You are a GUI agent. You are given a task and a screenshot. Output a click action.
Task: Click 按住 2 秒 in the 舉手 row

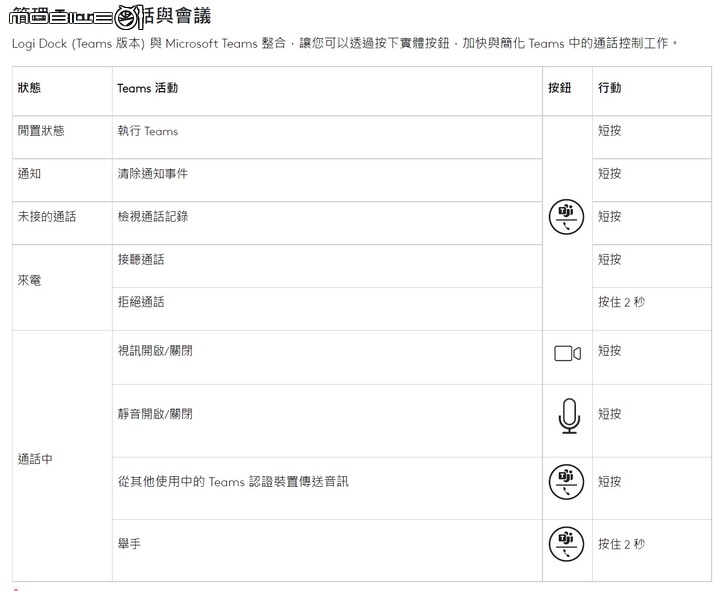(x=621, y=544)
